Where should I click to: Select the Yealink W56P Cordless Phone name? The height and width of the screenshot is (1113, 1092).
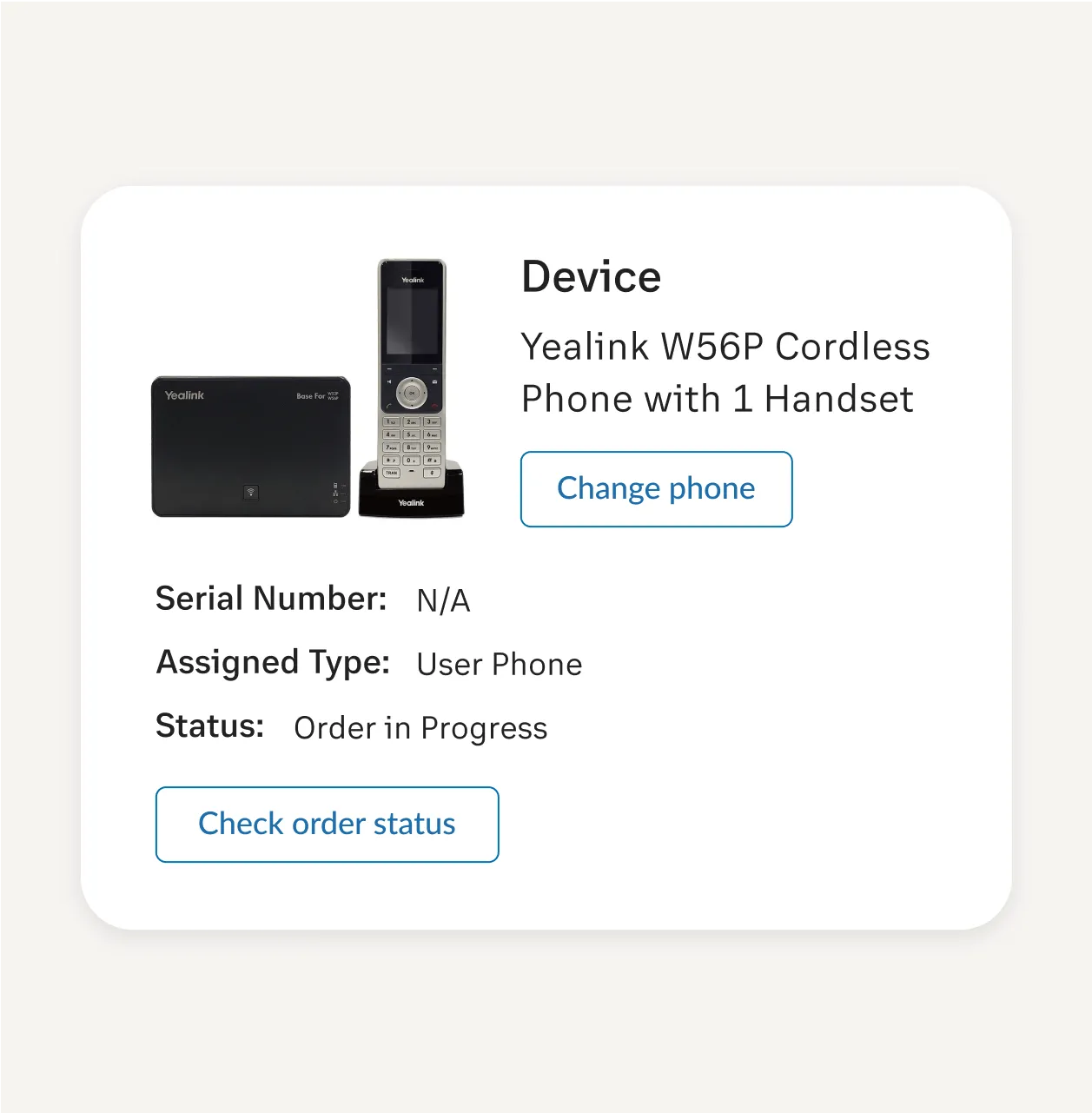[725, 373]
